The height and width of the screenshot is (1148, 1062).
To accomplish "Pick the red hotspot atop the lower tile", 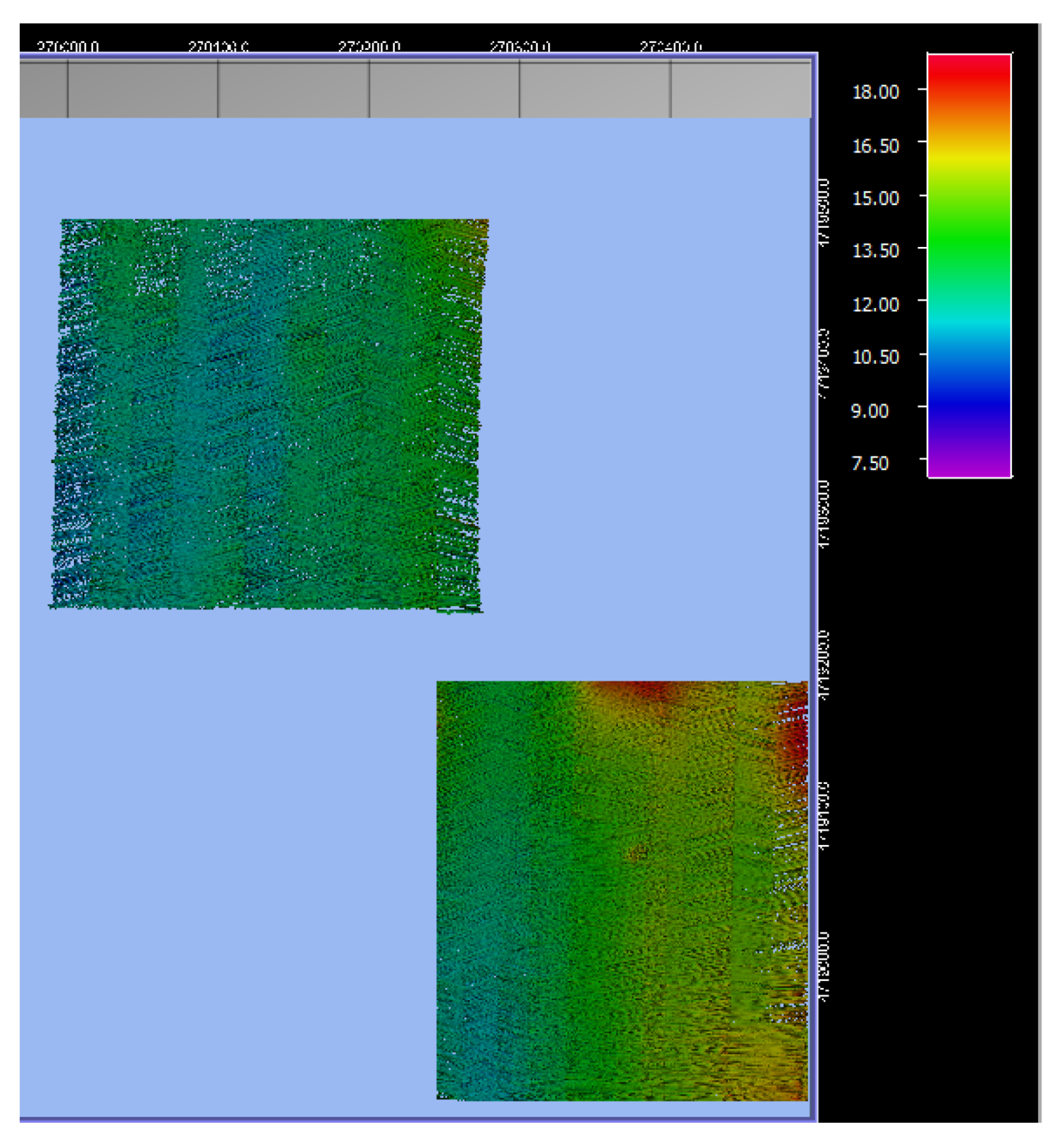I will pos(647,690).
